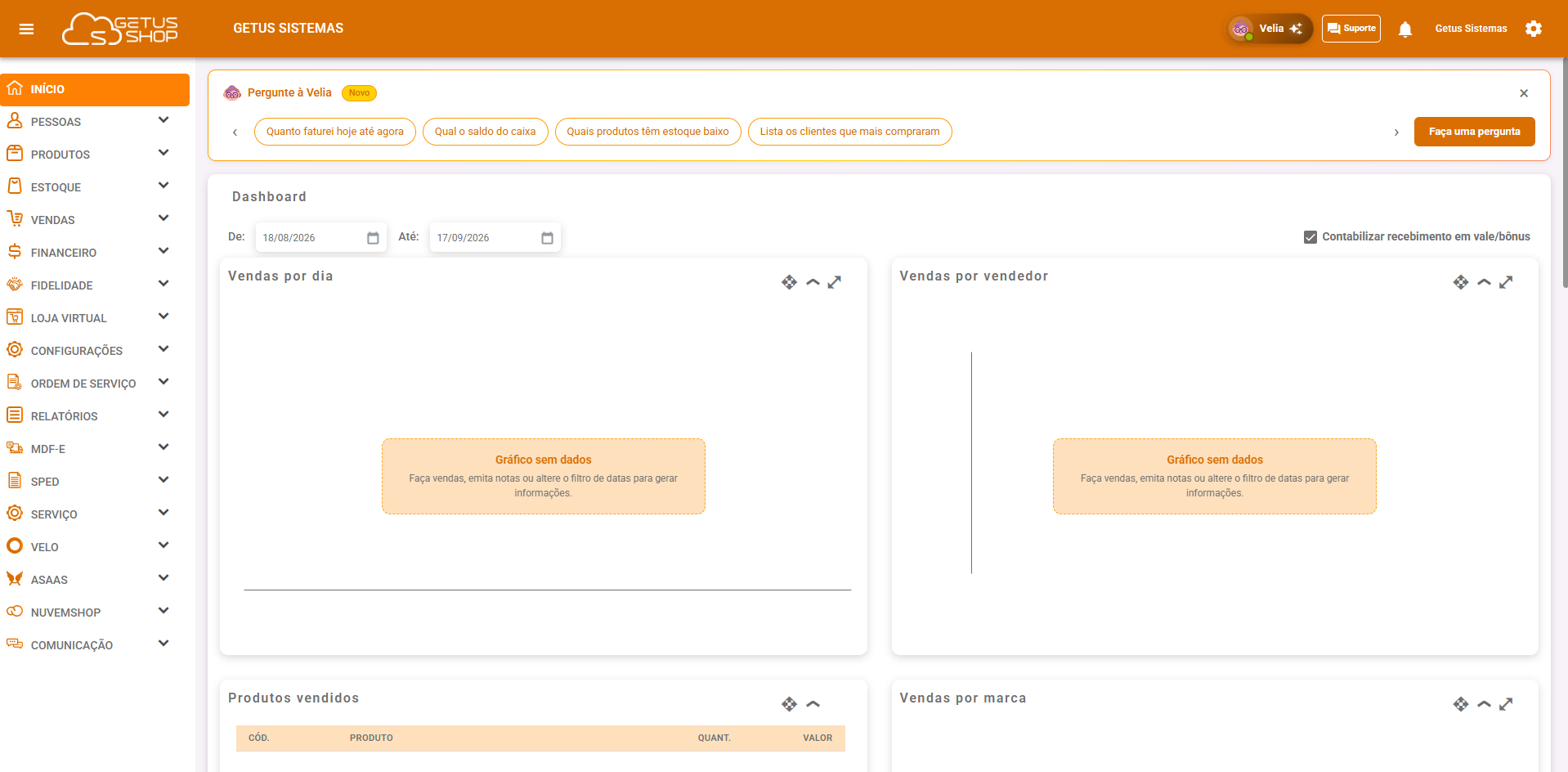1568x772 pixels.
Task: Click the Getus Shop logo
Action: 120,29
